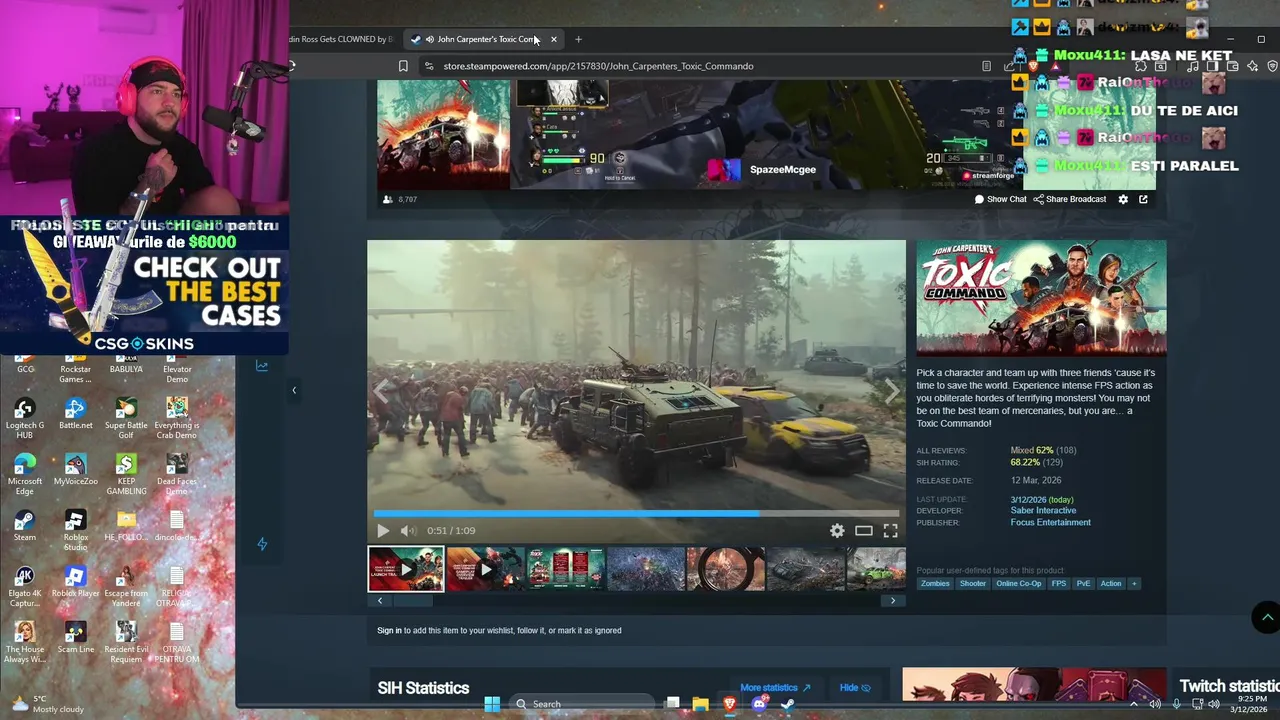Close the Toxic Commando tab
The image size is (1280, 720).
tap(553, 39)
